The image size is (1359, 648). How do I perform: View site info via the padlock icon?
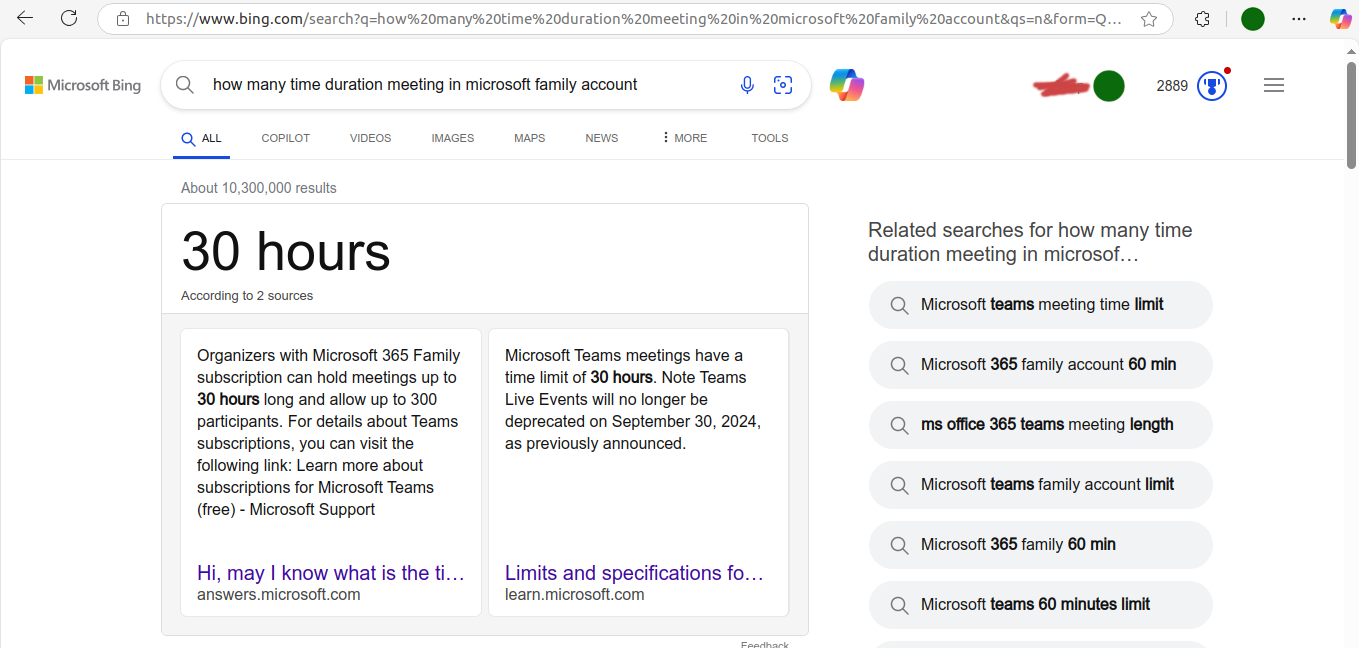tap(123, 18)
